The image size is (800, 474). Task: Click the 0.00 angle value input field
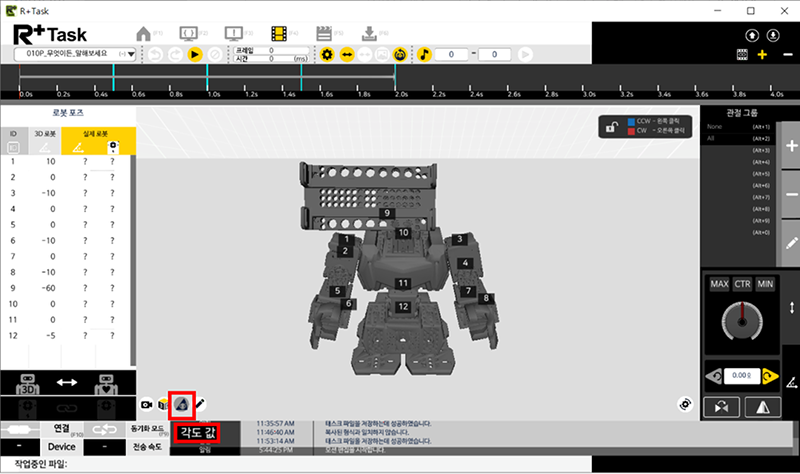(x=741, y=376)
